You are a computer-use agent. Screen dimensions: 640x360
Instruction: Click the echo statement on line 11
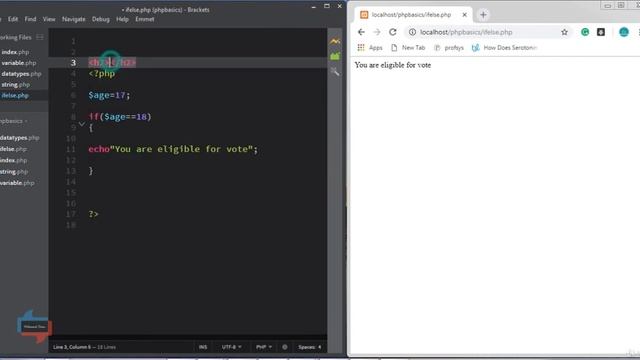click(x=173, y=149)
